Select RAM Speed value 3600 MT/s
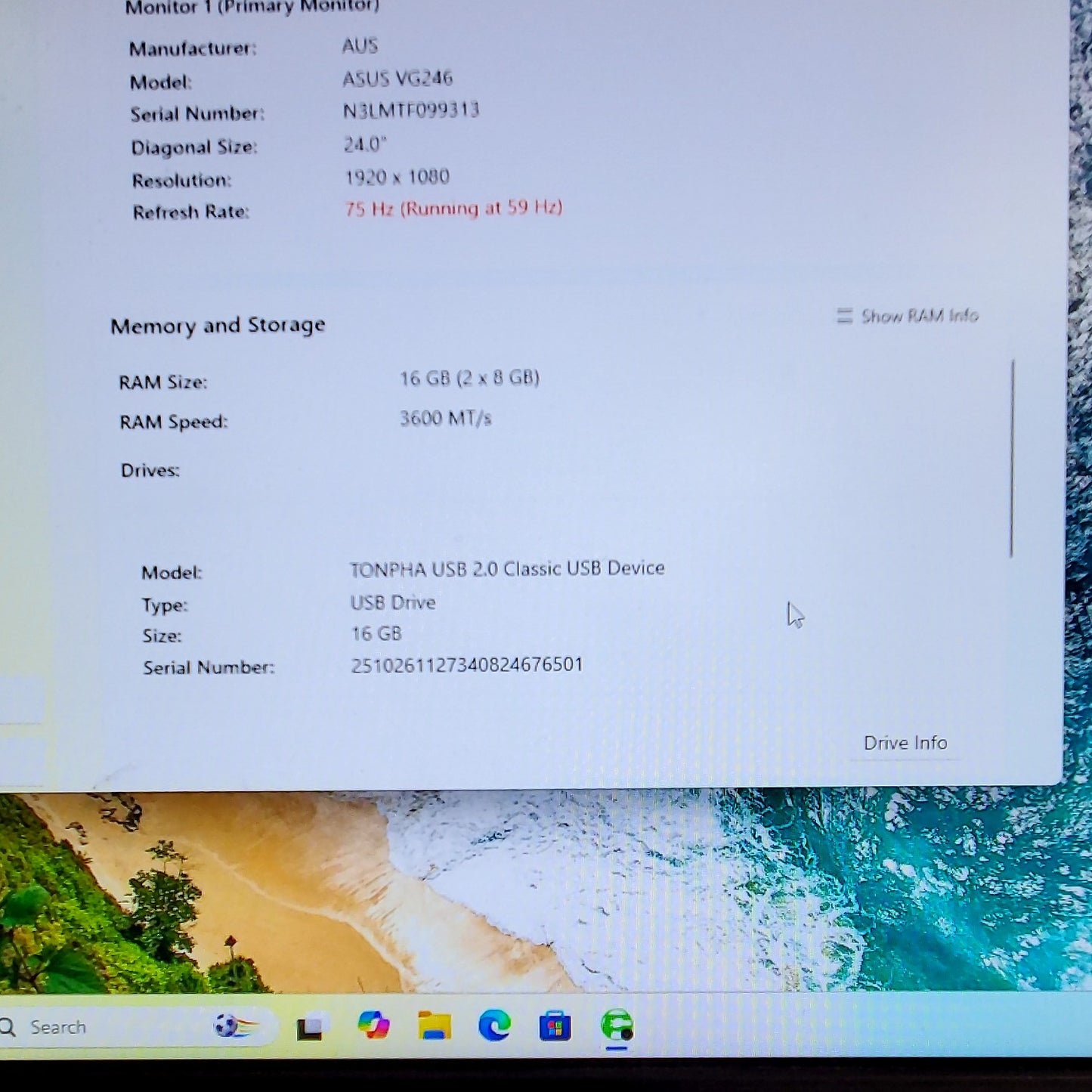 tap(445, 418)
